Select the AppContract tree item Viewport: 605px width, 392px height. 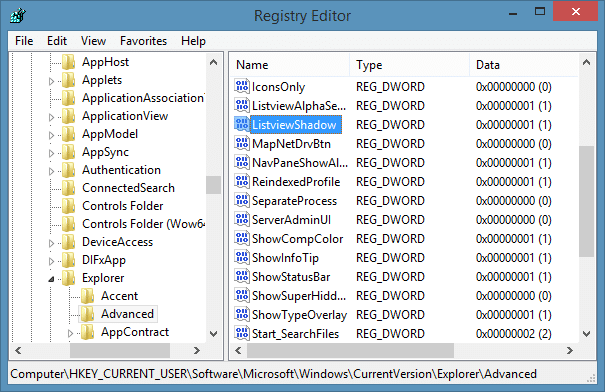coord(135,332)
